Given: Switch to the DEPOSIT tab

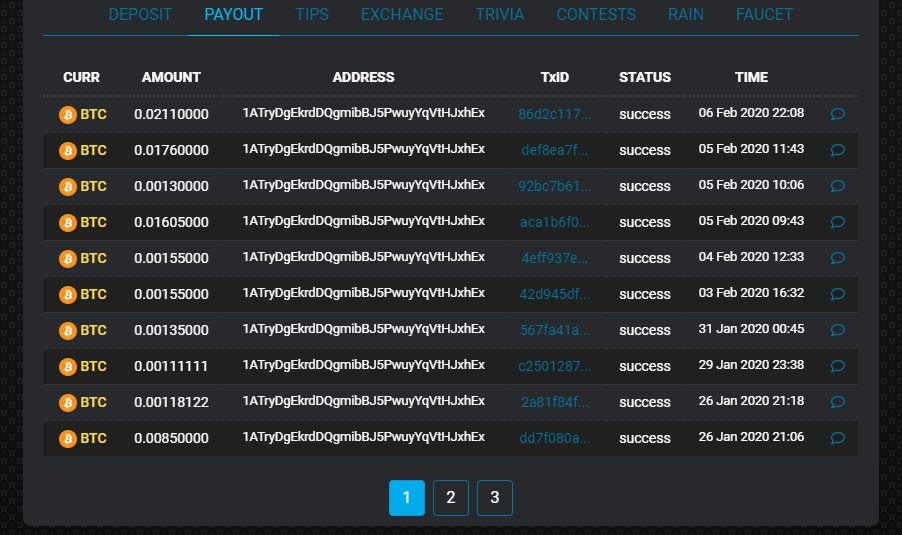Looking at the screenshot, I should [x=140, y=15].
